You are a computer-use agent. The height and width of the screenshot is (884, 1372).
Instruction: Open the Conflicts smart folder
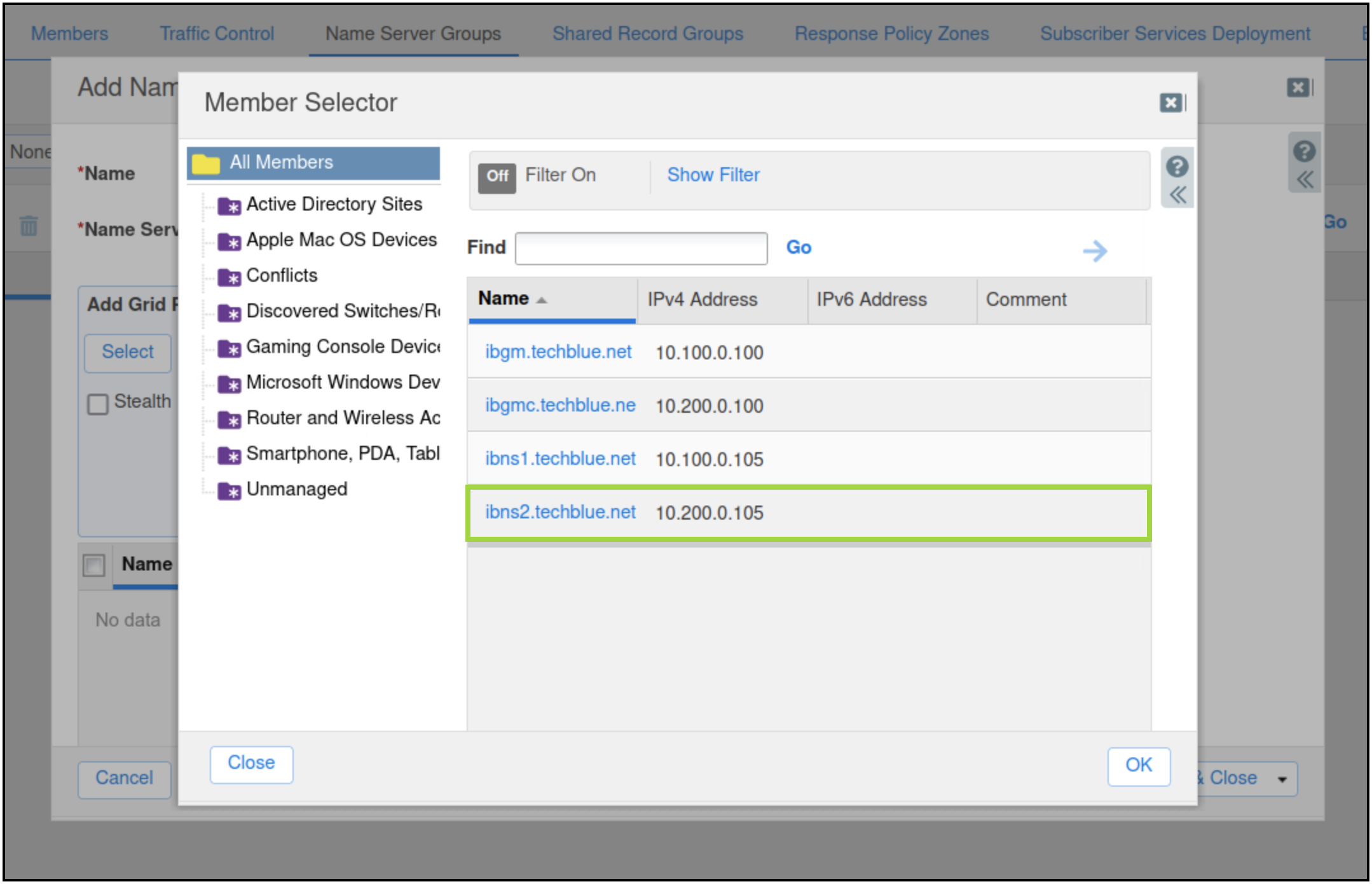click(x=282, y=275)
